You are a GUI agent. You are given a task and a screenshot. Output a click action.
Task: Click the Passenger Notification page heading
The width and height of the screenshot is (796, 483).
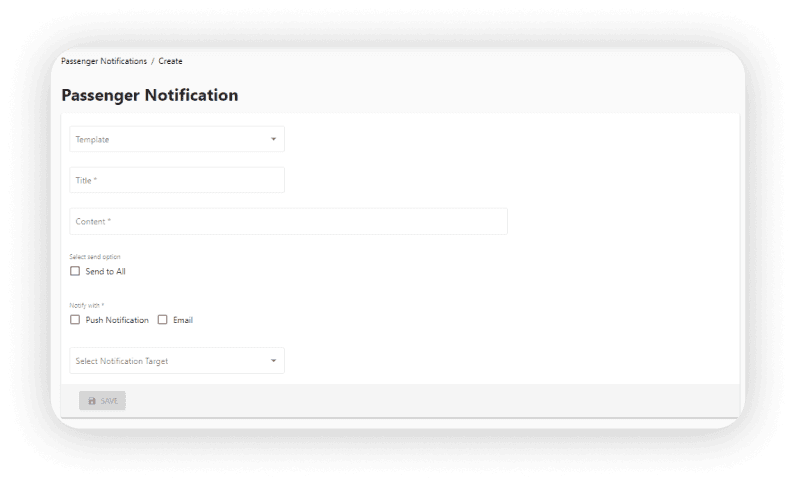pos(150,95)
